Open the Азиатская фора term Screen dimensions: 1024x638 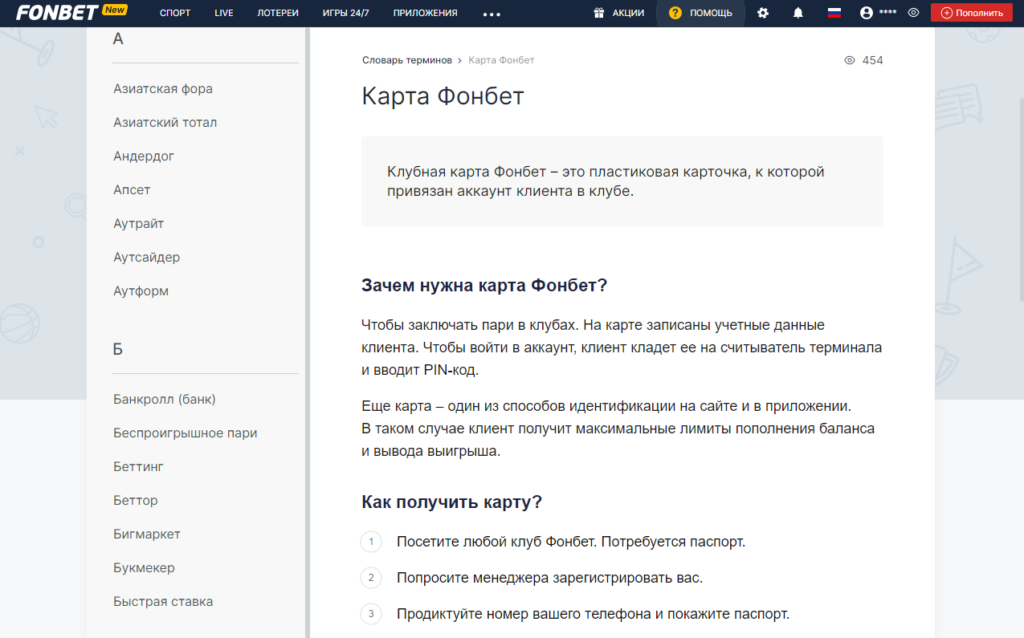pyautogui.click(x=163, y=89)
